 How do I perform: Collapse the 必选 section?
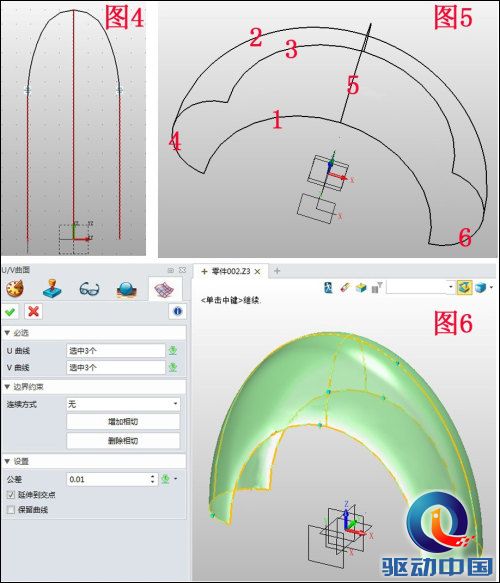coord(7,333)
